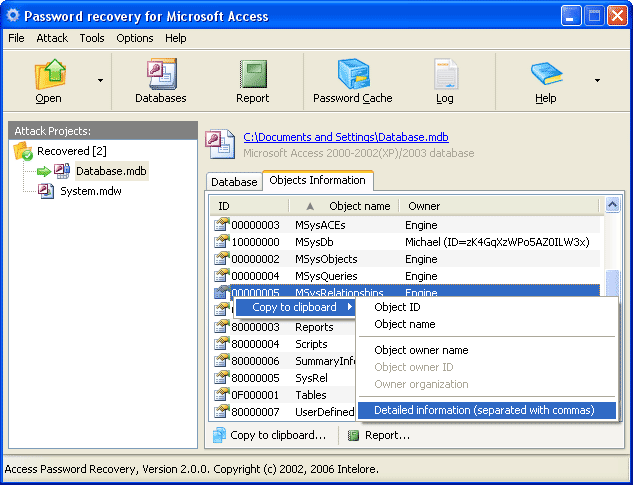
Task: Click the icon of row 80000006
Action: click(221, 360)
